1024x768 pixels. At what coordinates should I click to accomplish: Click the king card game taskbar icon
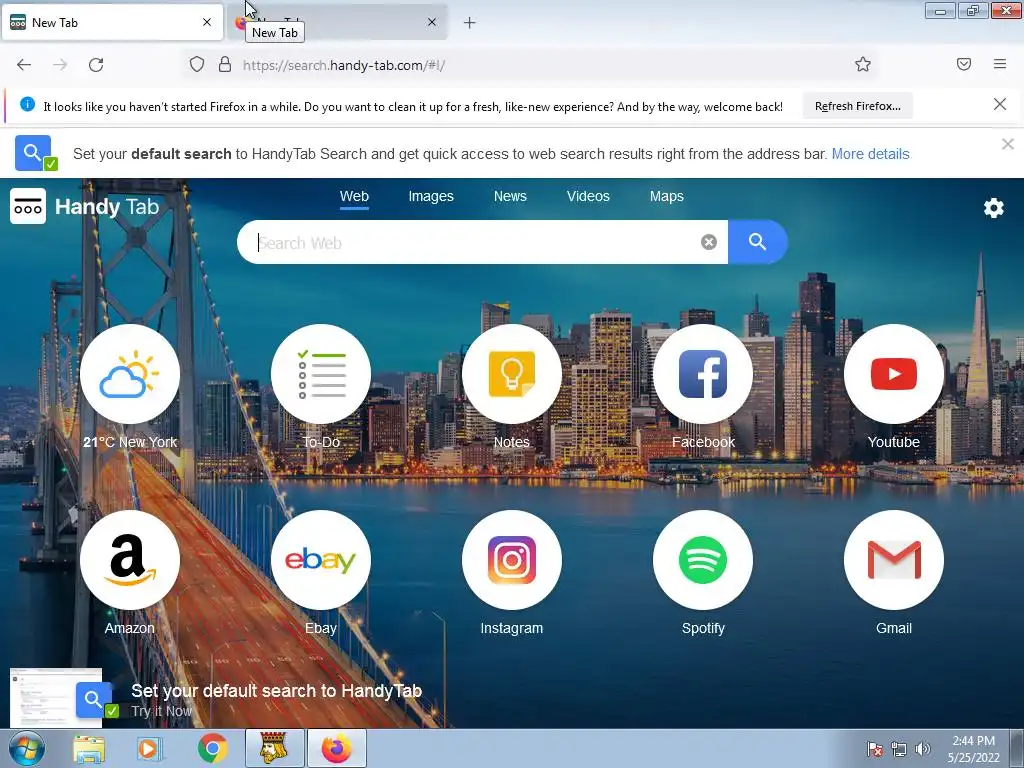tap(274, 748)
